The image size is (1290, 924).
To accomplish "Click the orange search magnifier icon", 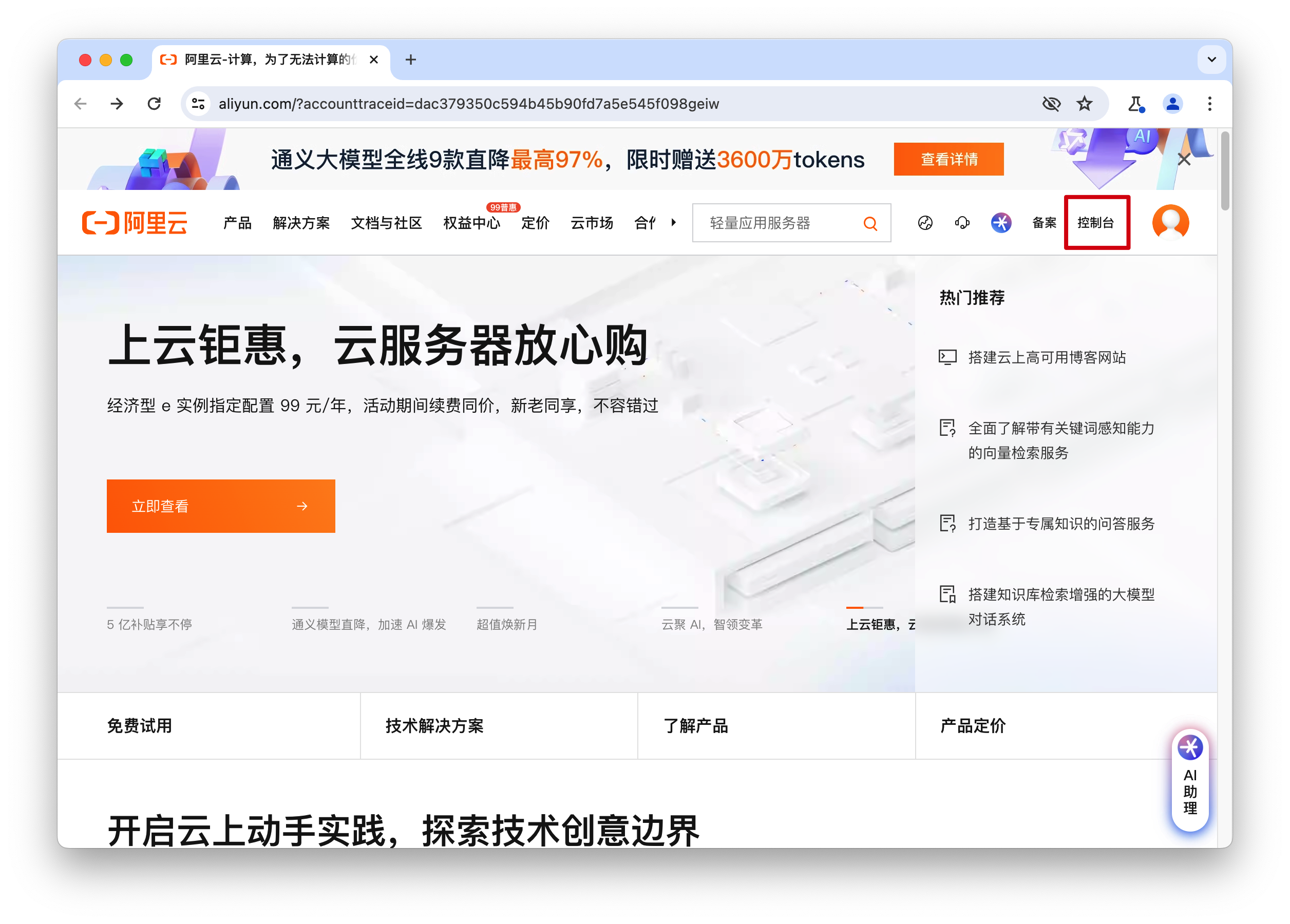I will pyautogui.click(x=870, y=223).
